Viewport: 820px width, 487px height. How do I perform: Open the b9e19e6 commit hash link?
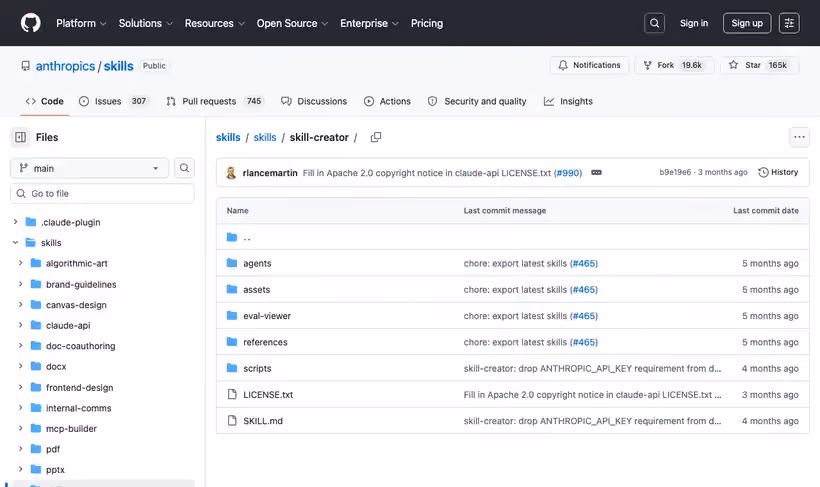click(675, 172)
